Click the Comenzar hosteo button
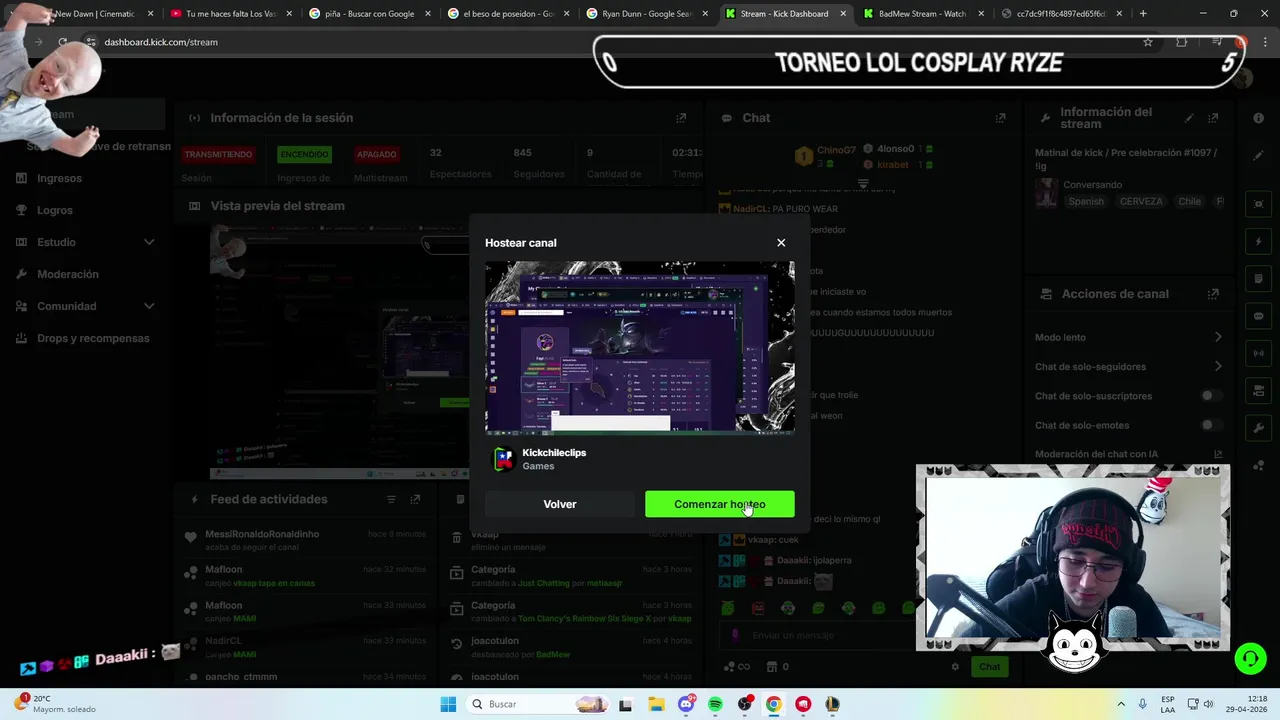Screen dimensions: 1280x720 coord(720,504)
